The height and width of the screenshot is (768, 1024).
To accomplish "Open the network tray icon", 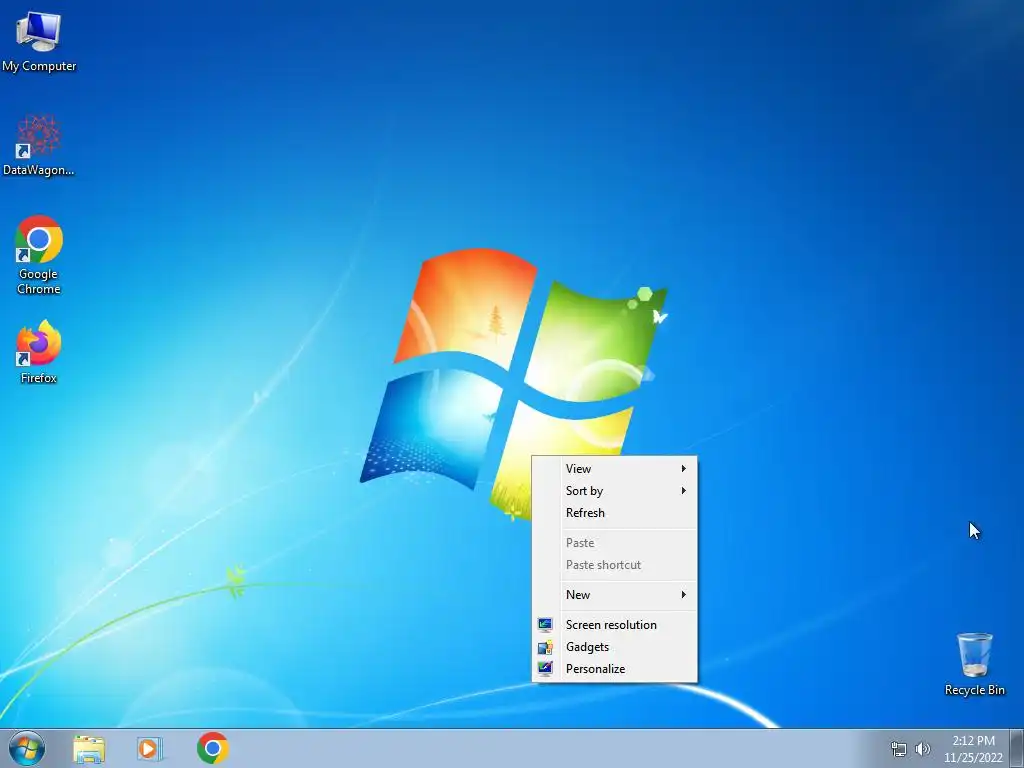I will tap(899, 749).
